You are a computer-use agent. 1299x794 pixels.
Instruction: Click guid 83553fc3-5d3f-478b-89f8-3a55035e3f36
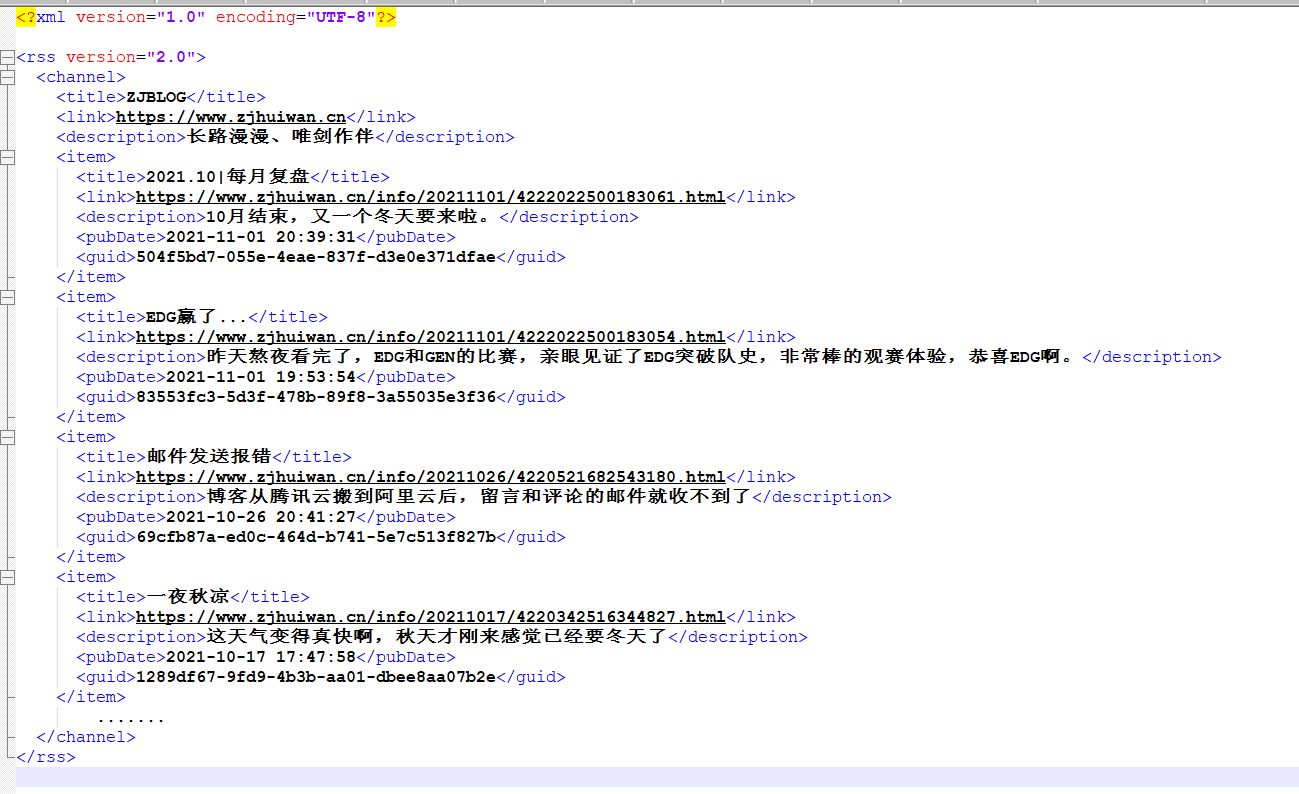tap(316, 397)
